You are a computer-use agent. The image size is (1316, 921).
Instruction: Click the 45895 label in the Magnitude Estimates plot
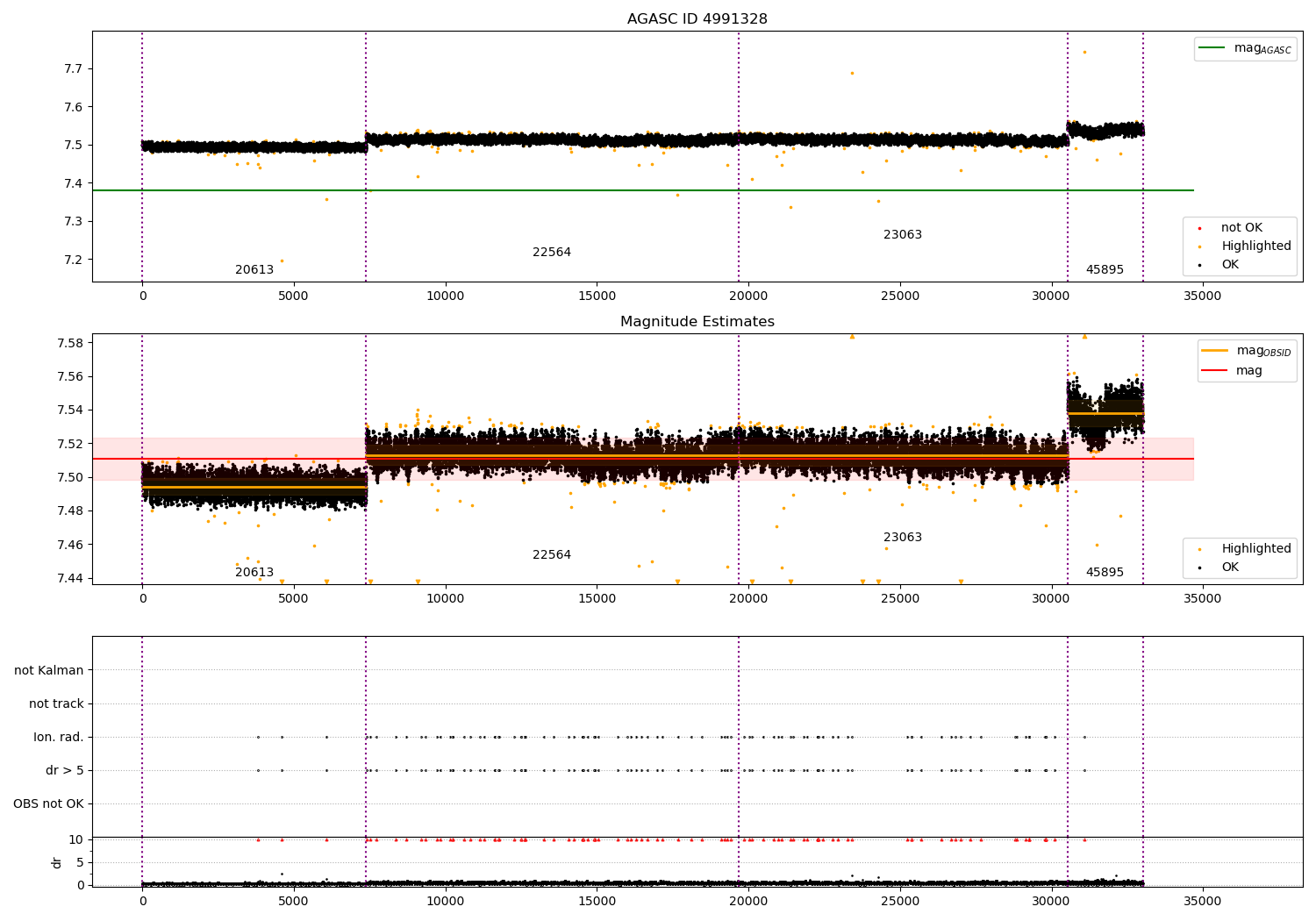click(x=1105, y=573)
